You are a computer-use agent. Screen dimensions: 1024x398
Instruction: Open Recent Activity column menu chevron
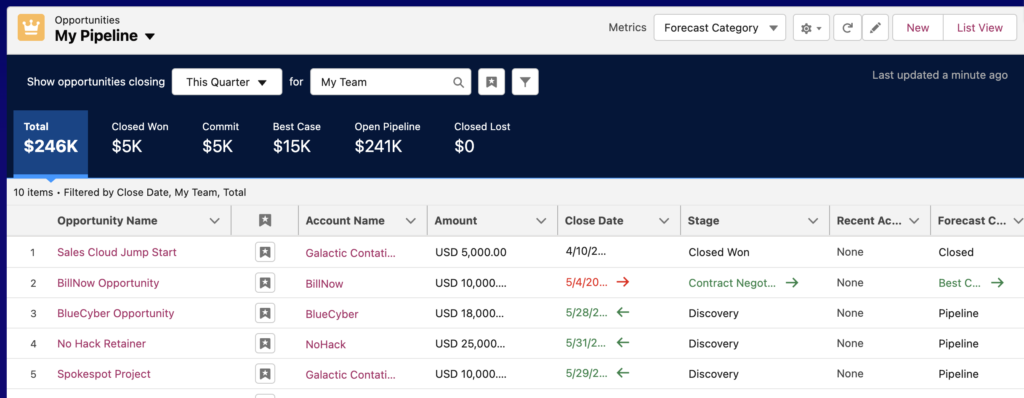[914, 221]
